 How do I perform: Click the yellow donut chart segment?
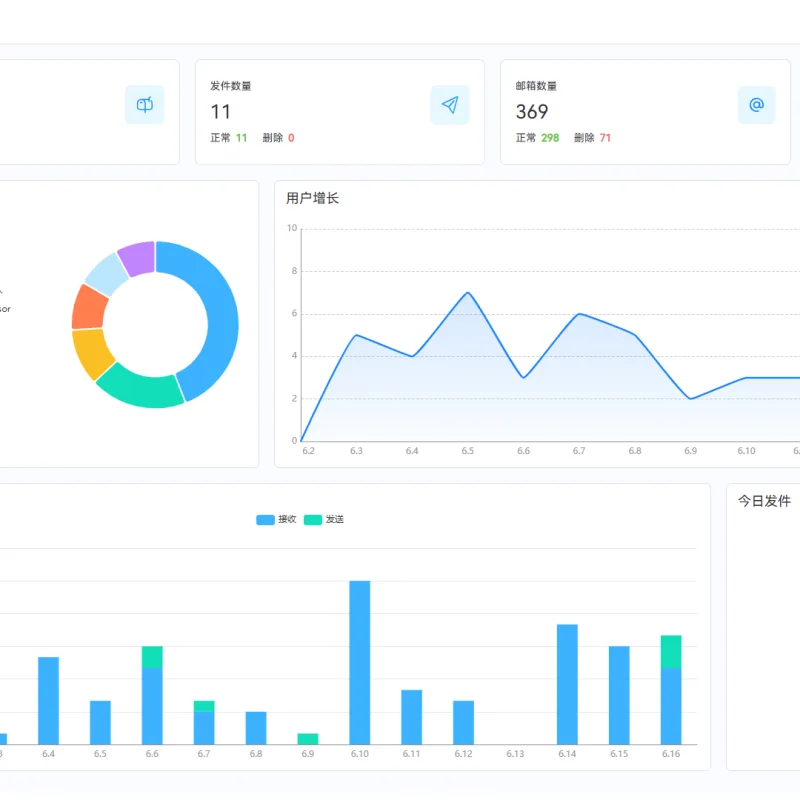[92, 354]
